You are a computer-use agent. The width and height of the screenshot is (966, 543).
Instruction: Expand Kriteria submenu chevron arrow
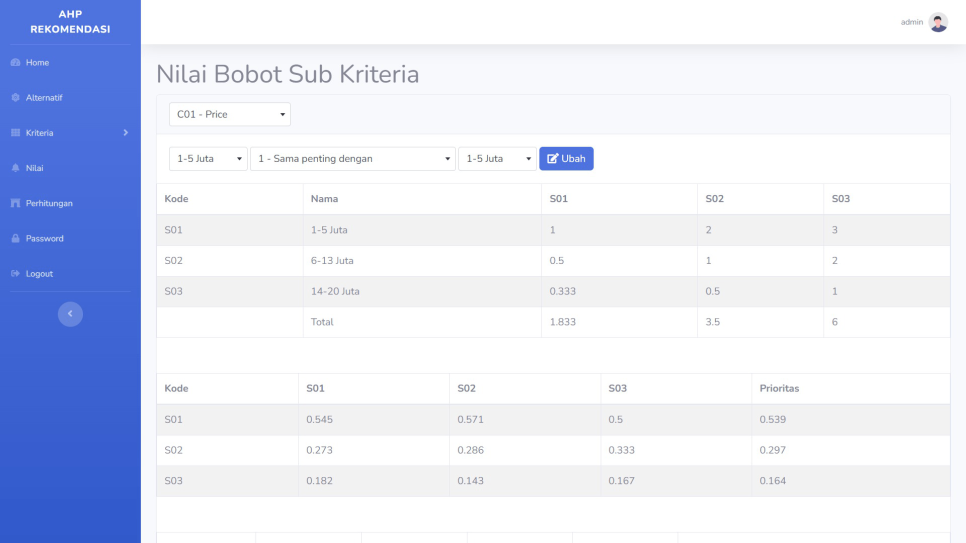click(x=126, y=133)
